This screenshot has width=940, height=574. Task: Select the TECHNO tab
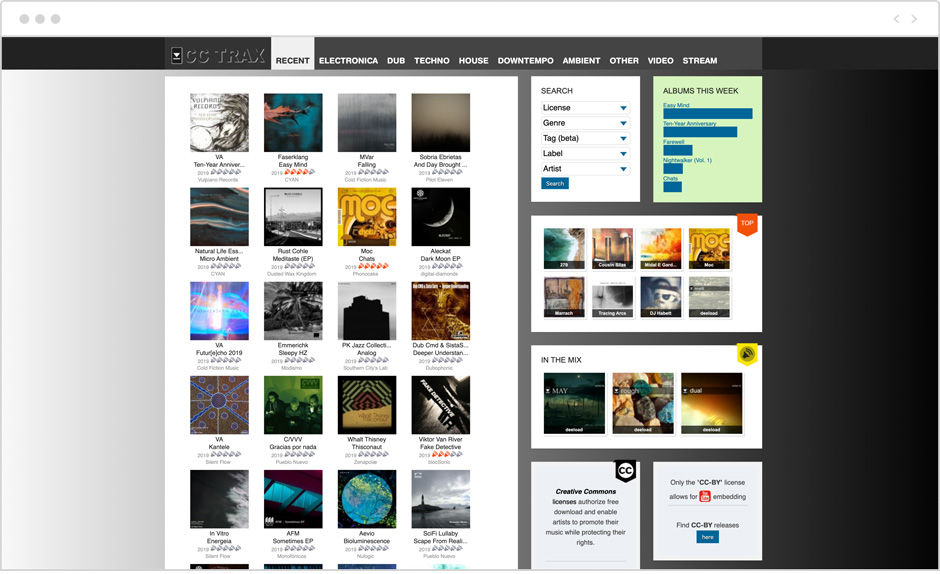point(432,61)
